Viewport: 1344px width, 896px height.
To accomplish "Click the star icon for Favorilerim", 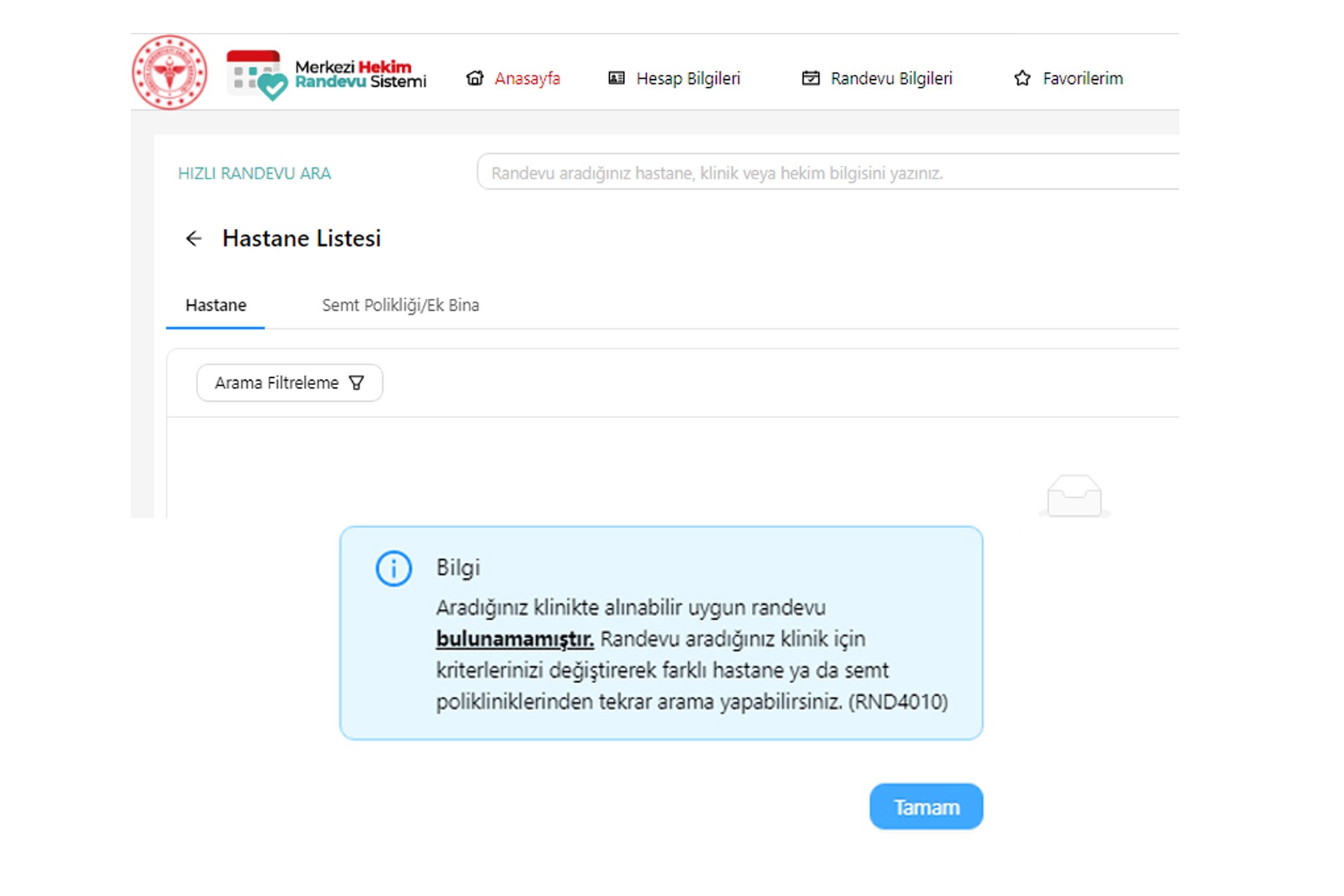I will (1023, 78).
